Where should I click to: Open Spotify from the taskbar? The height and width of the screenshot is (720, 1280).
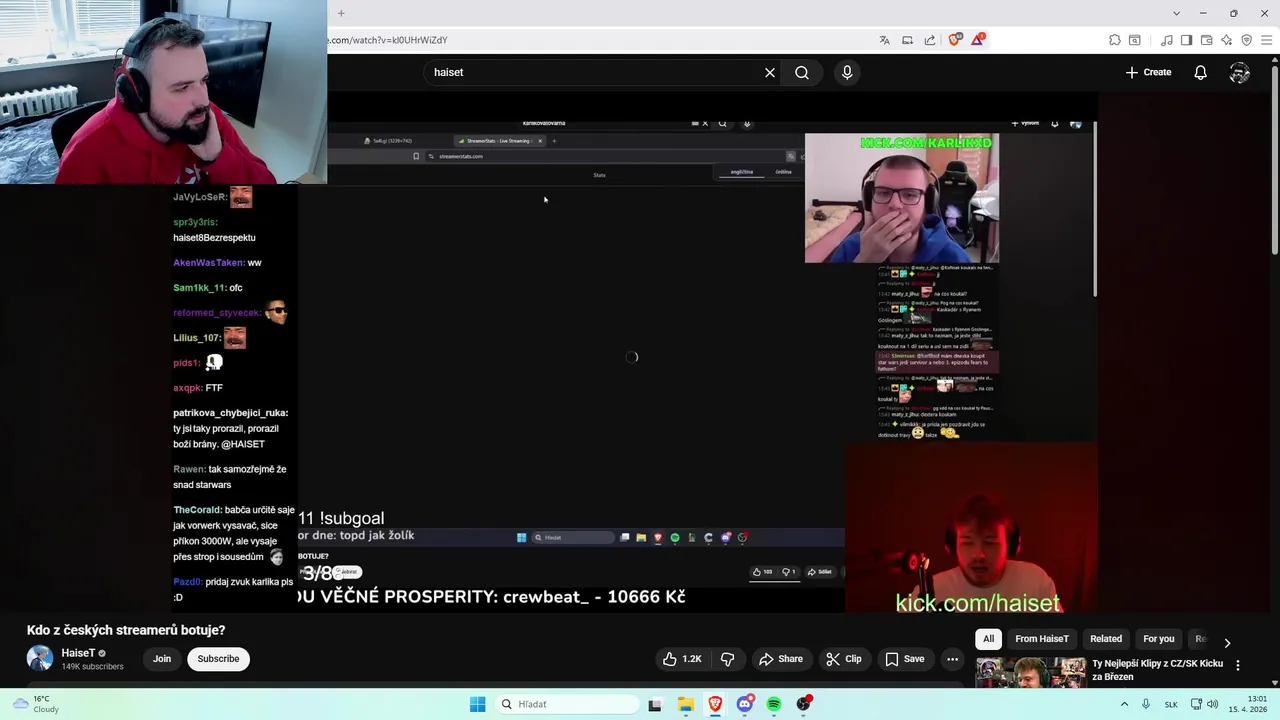774,704
